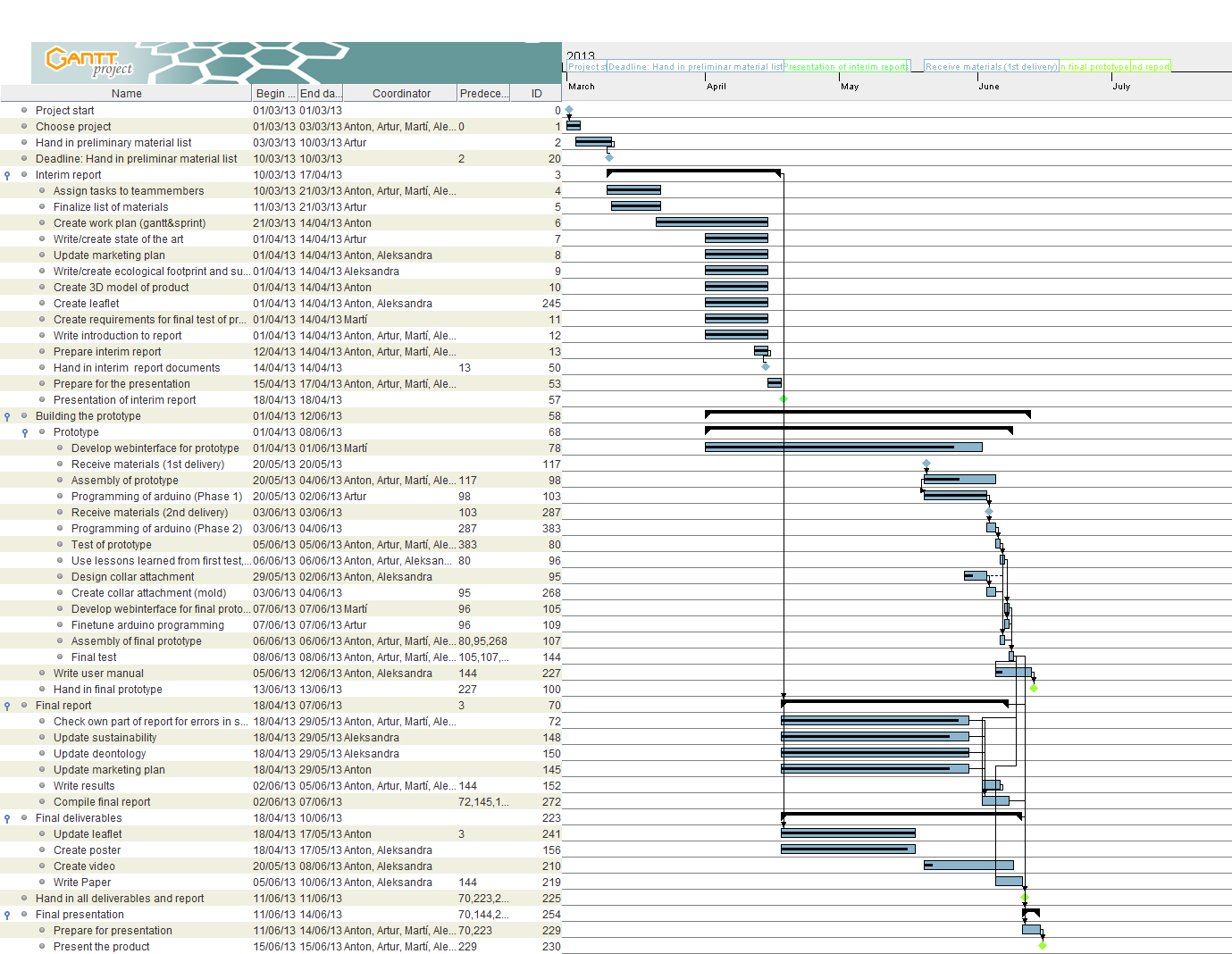
Task: Select the Create video task row
Action: tap(84, 866)
